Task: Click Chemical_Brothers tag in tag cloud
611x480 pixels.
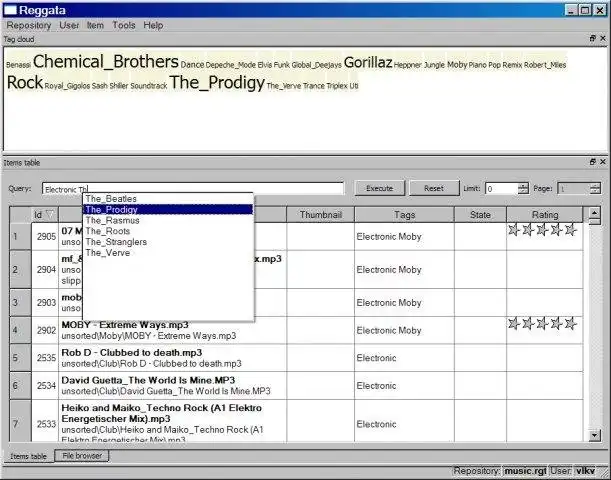Action: pos(106,62)
